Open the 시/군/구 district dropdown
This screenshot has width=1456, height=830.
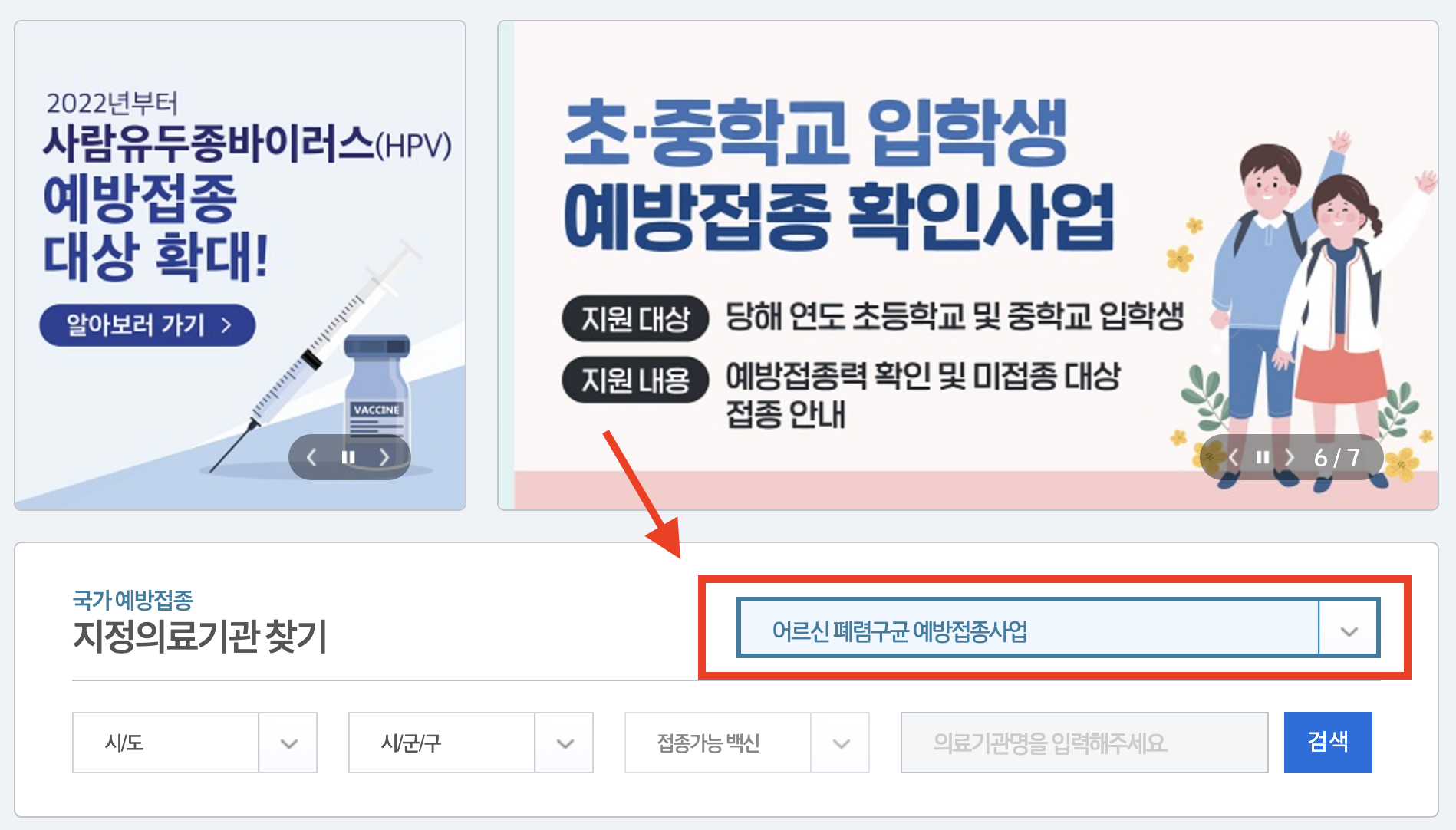(471, 743)
